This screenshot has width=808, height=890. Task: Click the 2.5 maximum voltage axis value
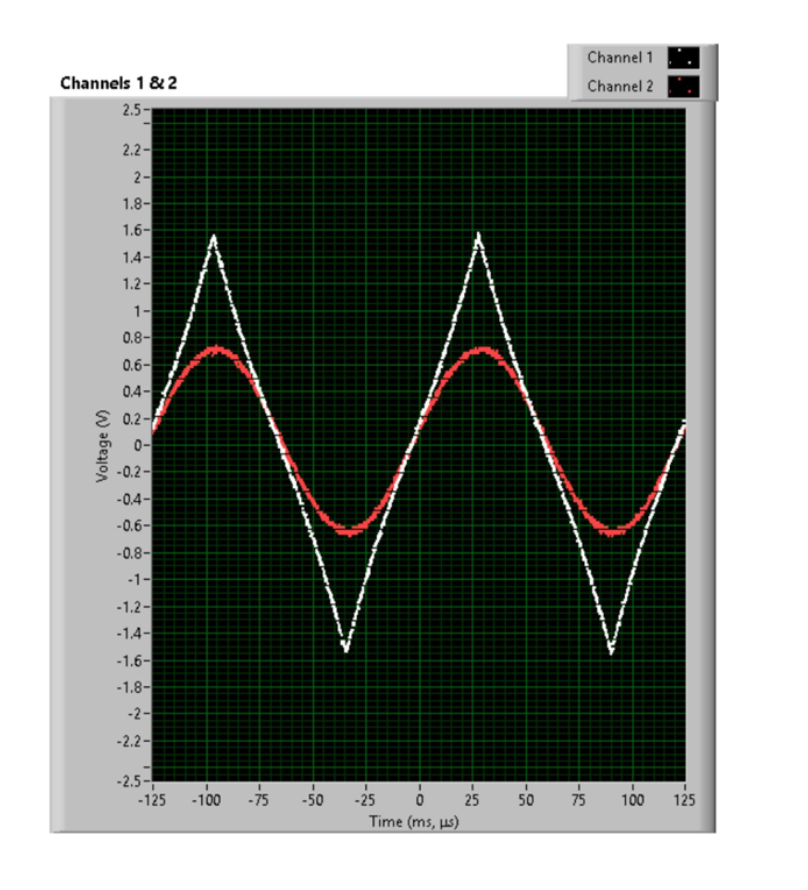(x=133, y=110)
